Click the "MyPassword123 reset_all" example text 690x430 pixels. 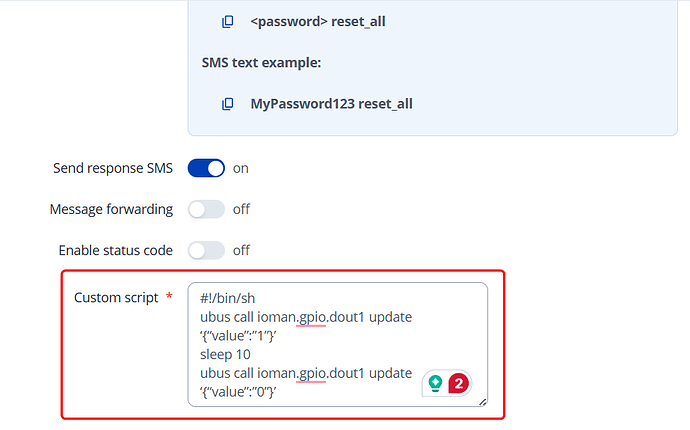tap(331, 103)
